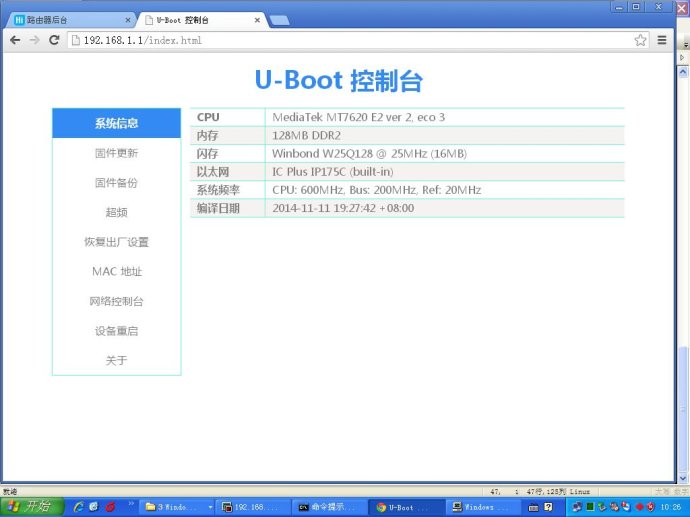This screenshot has height=517, width=690.
Task: Click the browser forward arrow
Action: pos(34,40)
